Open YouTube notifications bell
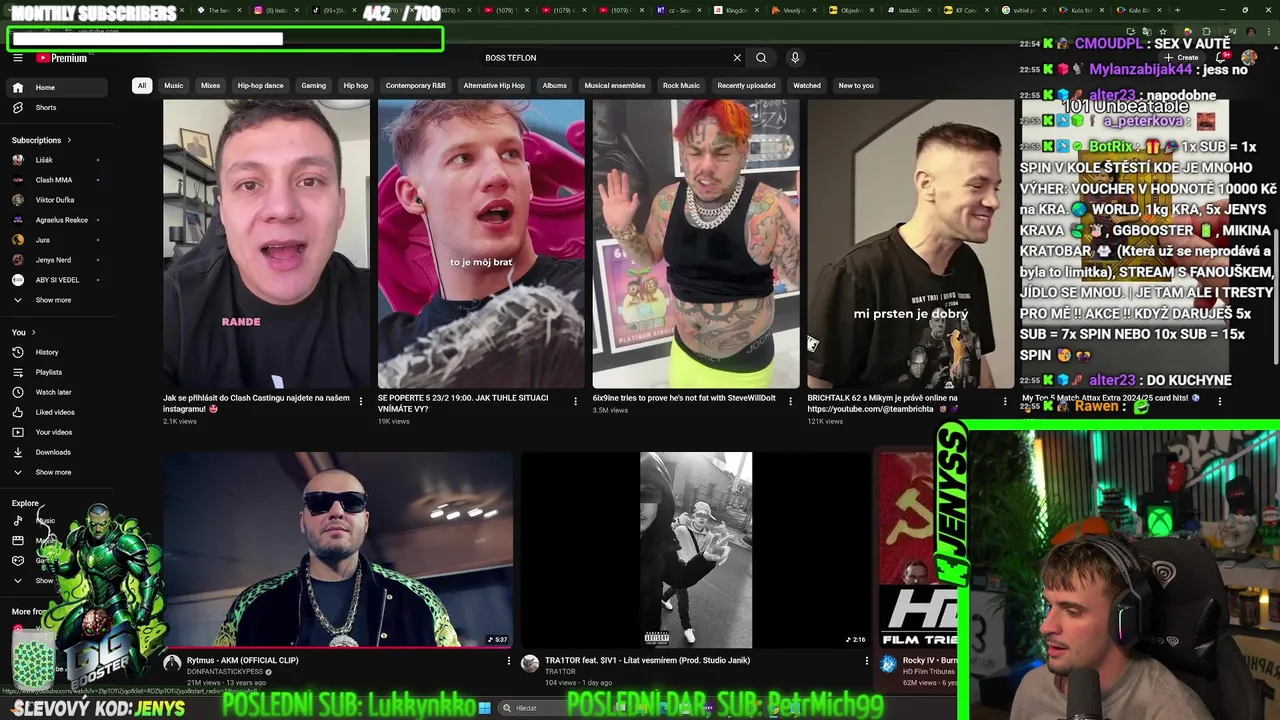1280x720 pixels. pyautogui.click(x=1222, y=57)
